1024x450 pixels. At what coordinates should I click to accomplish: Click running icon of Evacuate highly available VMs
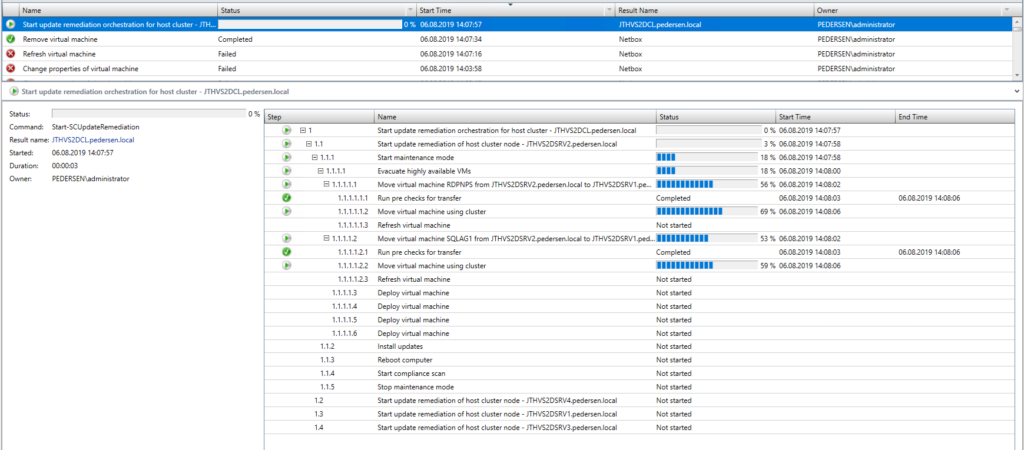point(287,170)
